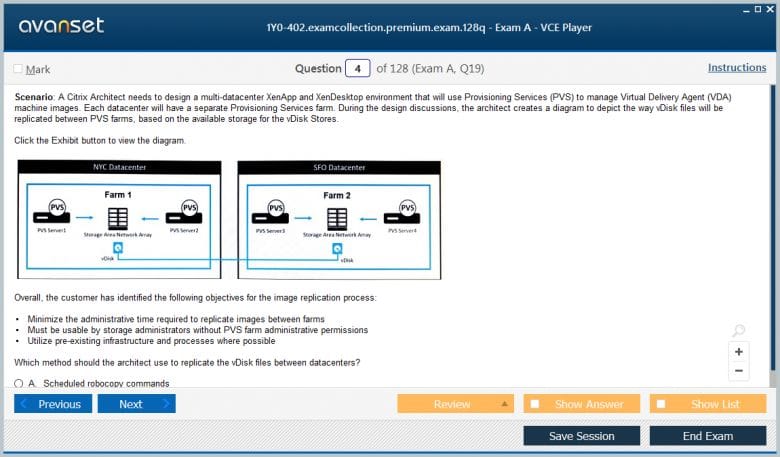
Task: Click the Avanset logo
Action: point(61,26)
